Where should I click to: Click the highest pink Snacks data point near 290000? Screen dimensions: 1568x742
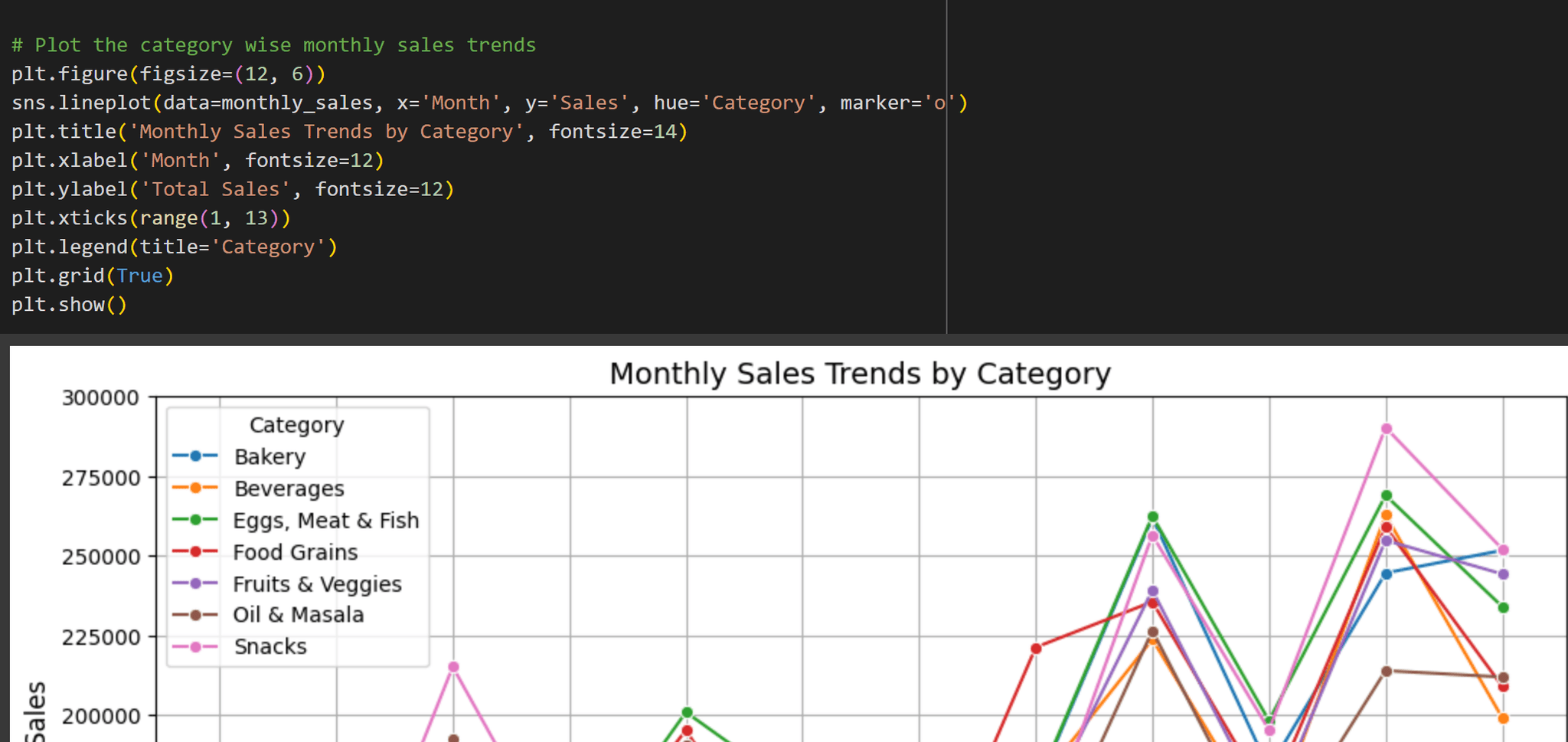click(1387, 429)
